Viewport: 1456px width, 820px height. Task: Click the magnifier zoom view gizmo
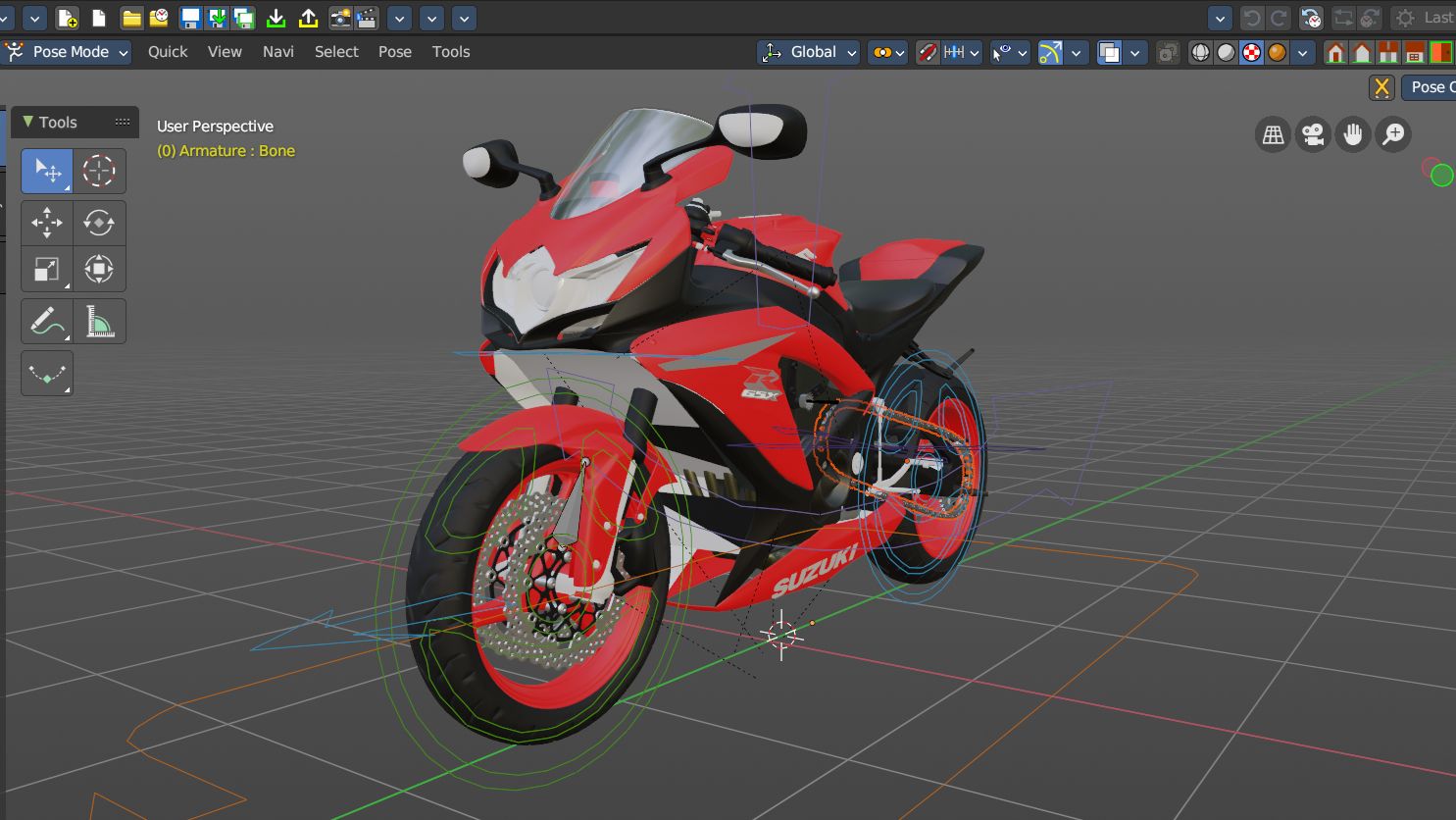click(x=1393, y=134)
